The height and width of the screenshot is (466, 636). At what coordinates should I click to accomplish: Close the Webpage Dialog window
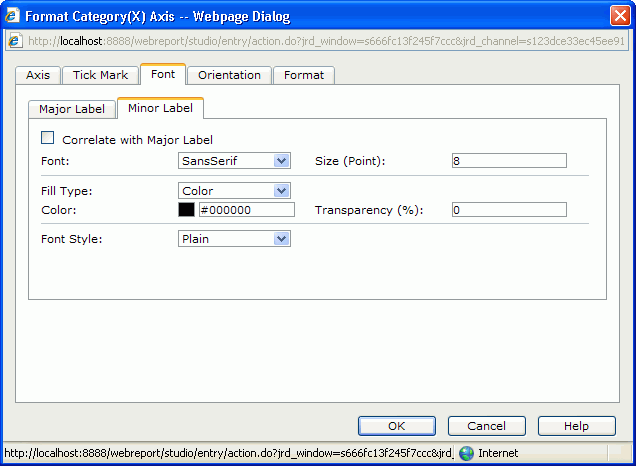pos(619,16)
